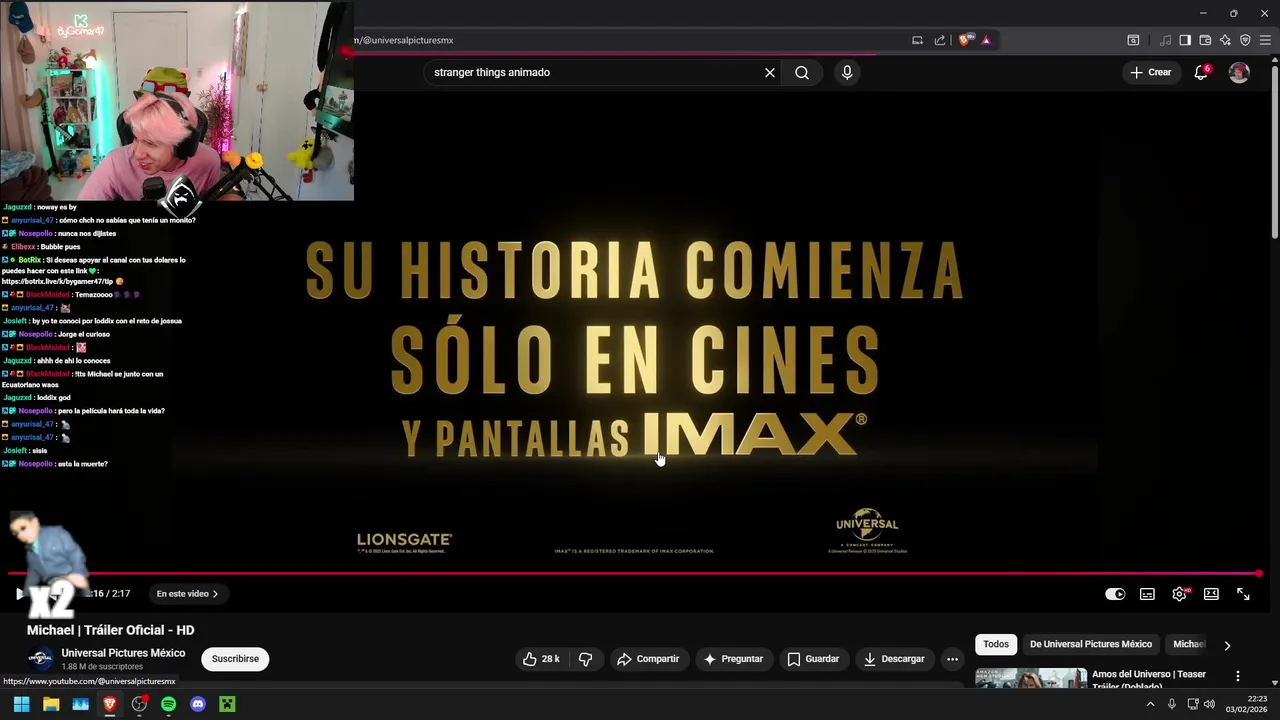Open the Brave Wallet icon
The height and width of the screenshot is (720, 1280).
pyautogui.click(x=1205, y=40)
